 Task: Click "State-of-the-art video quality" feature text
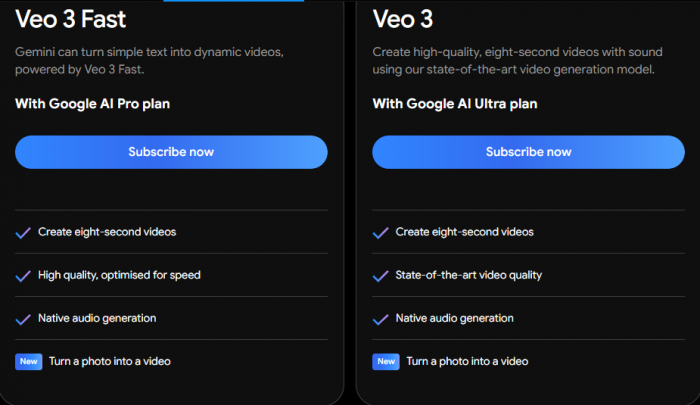pos(469,275)
